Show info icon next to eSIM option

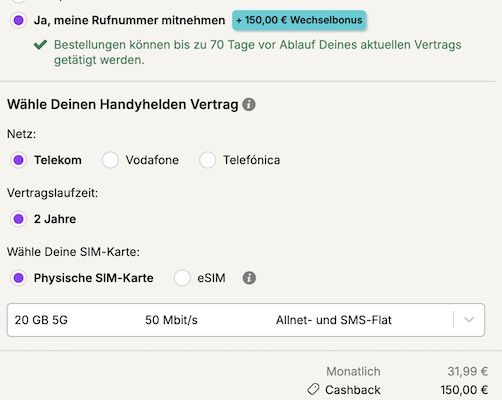click(249, 278)
